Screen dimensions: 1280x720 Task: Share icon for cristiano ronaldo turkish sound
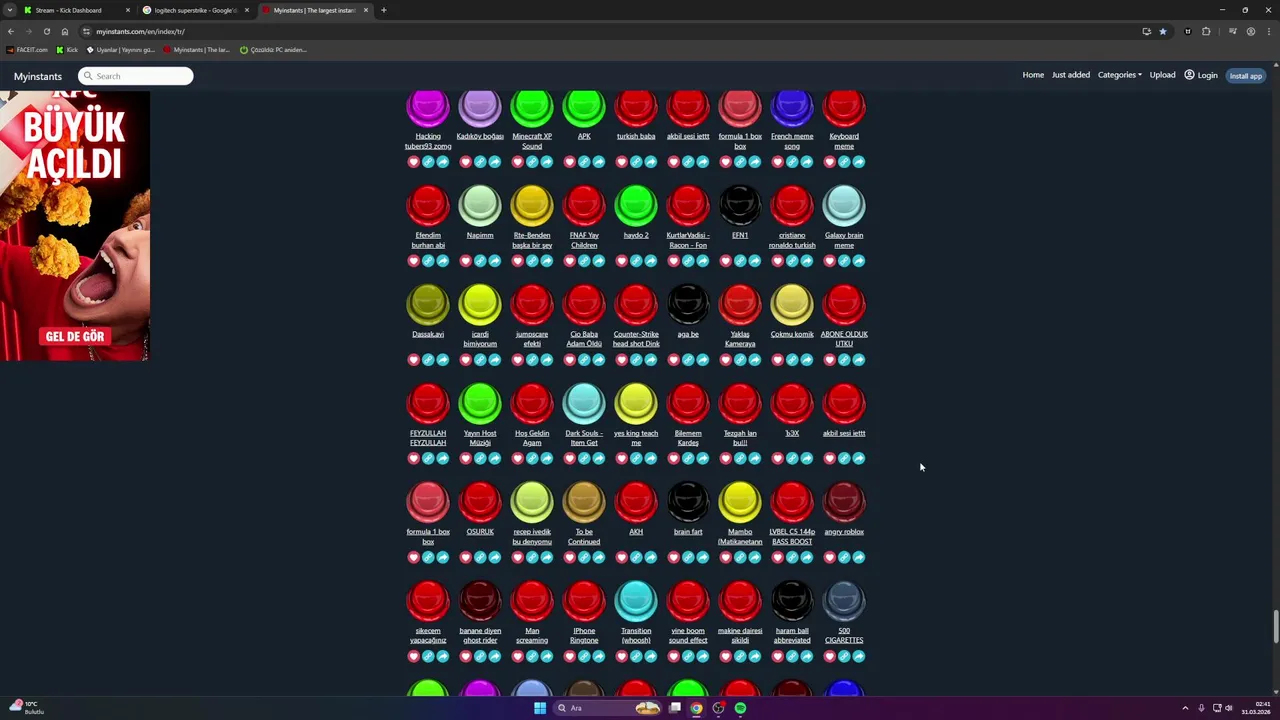(x=807, y=261)
